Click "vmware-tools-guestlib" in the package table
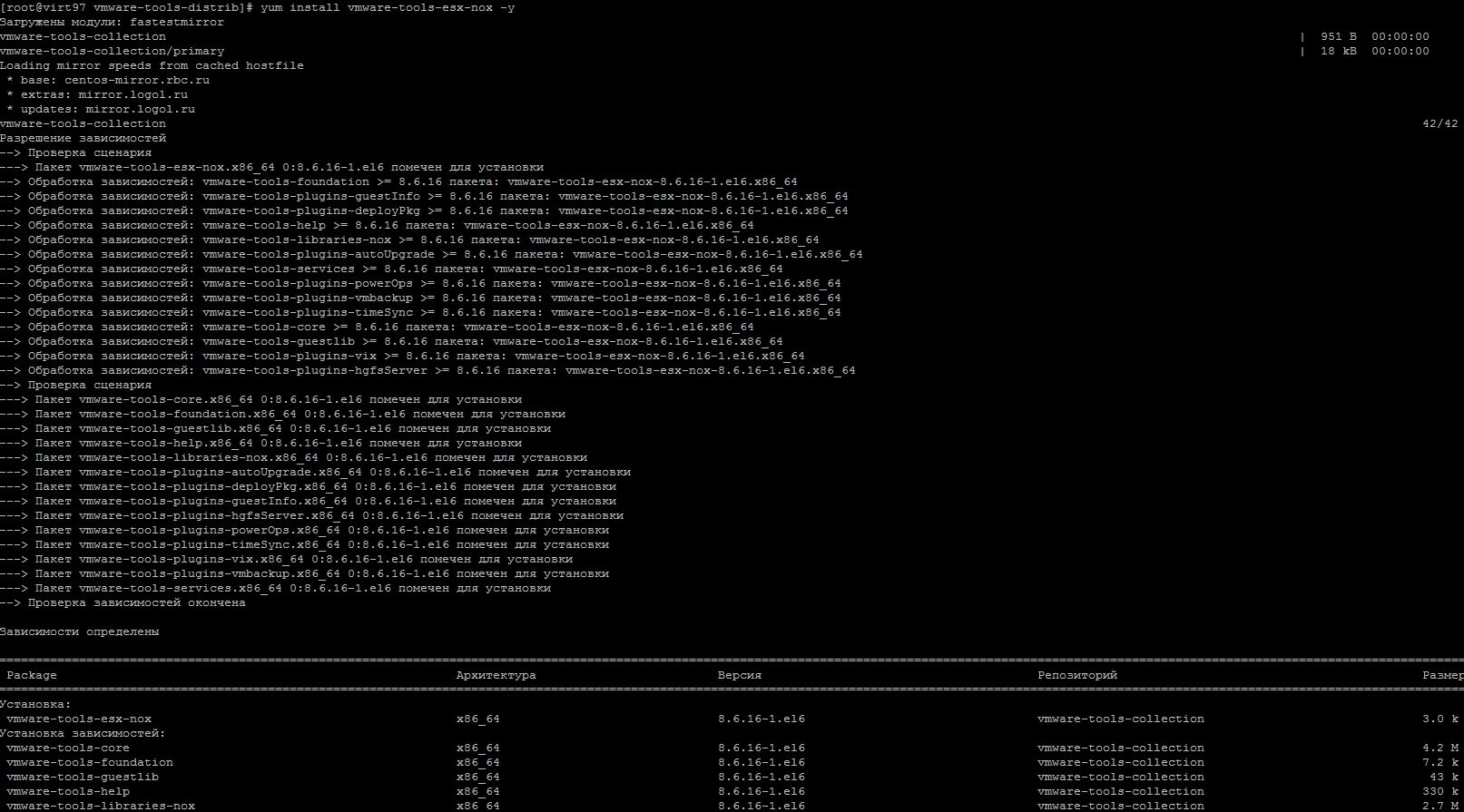Viewport: 1464px width, 812px height. [x=83, y=777]
